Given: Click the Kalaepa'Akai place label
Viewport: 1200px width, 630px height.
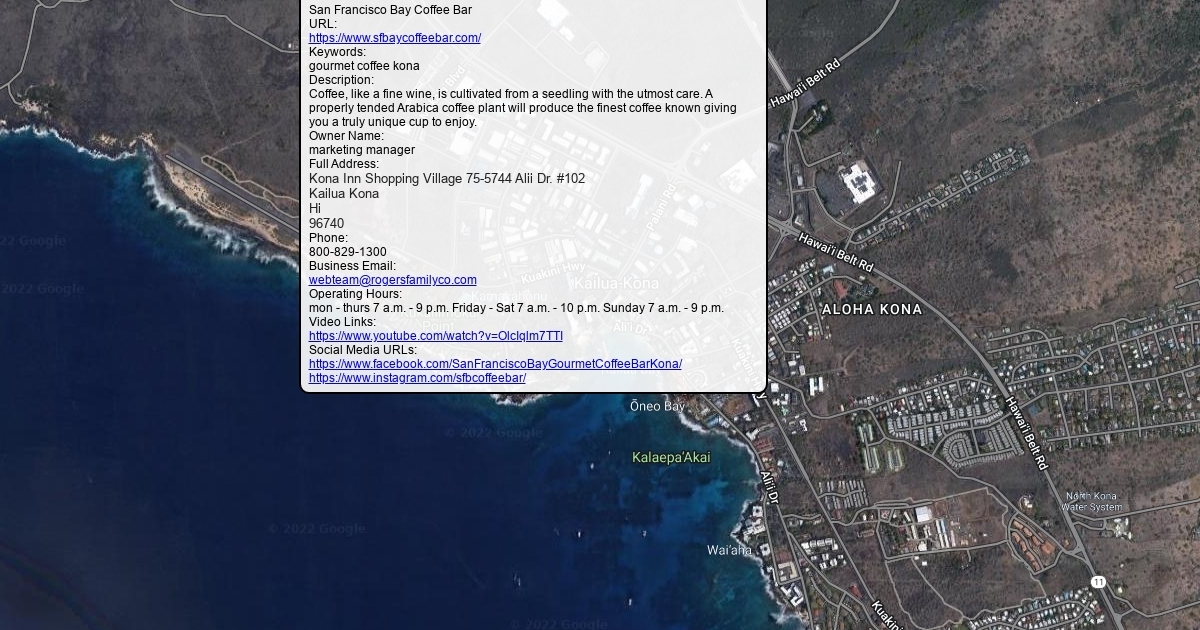Looking at the screenshot, I should [671, 458].
